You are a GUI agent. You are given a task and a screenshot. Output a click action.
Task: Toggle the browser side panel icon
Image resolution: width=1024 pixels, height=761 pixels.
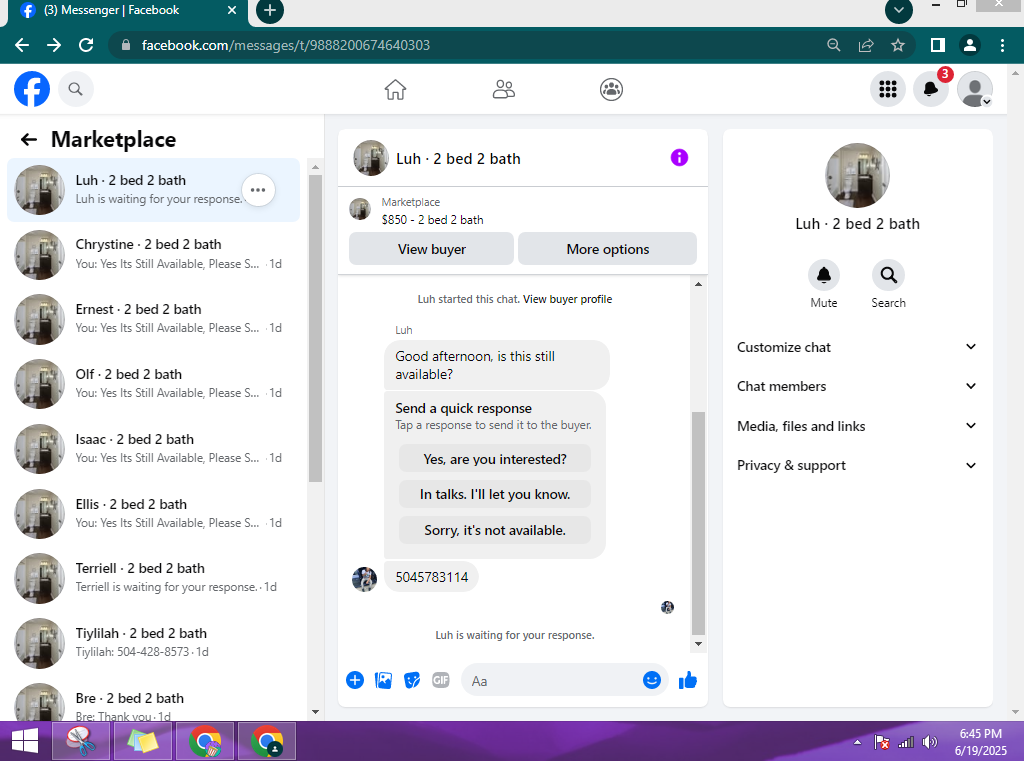point(937,45)
